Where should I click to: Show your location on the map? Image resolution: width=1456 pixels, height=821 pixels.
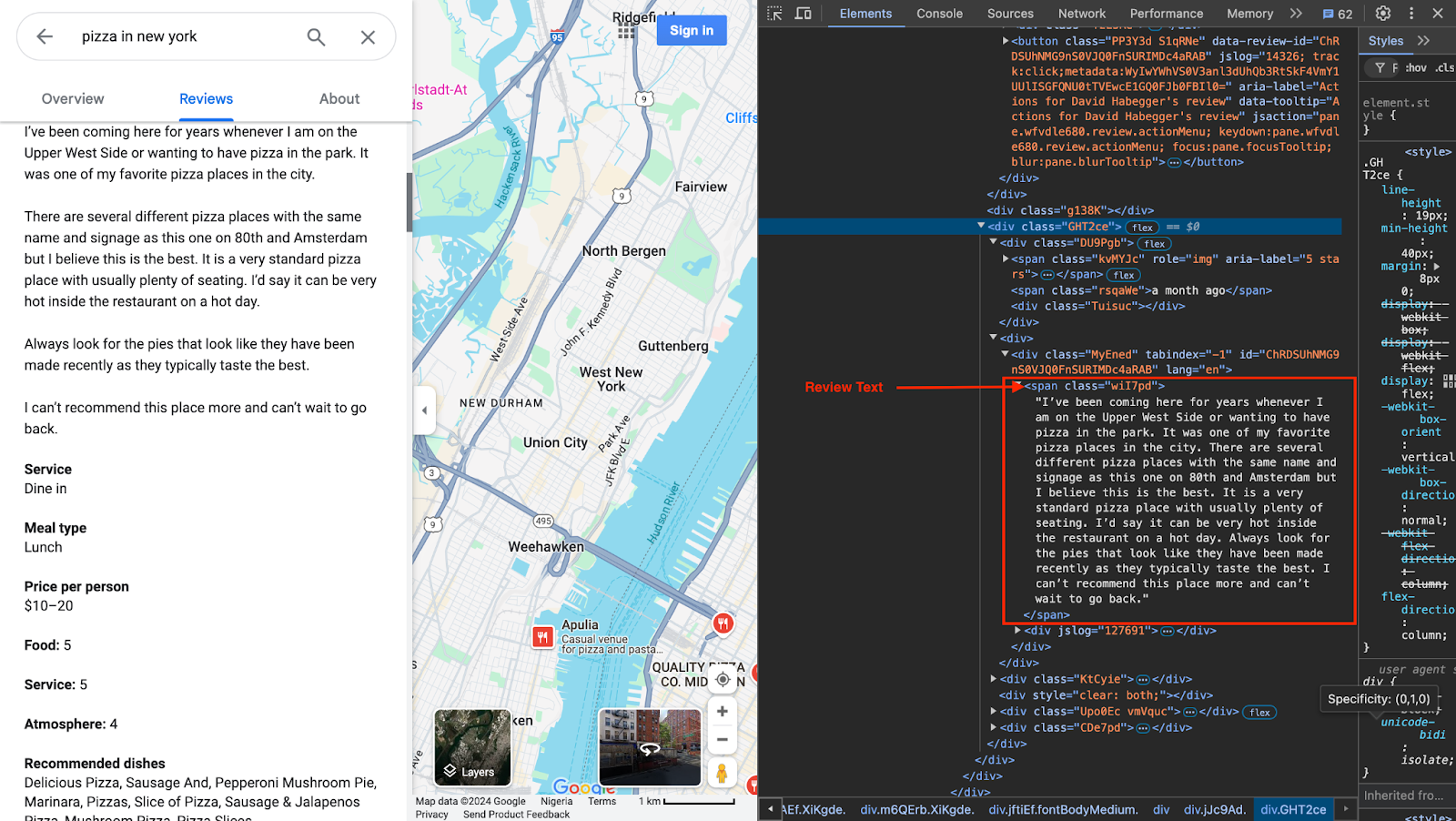723,680
